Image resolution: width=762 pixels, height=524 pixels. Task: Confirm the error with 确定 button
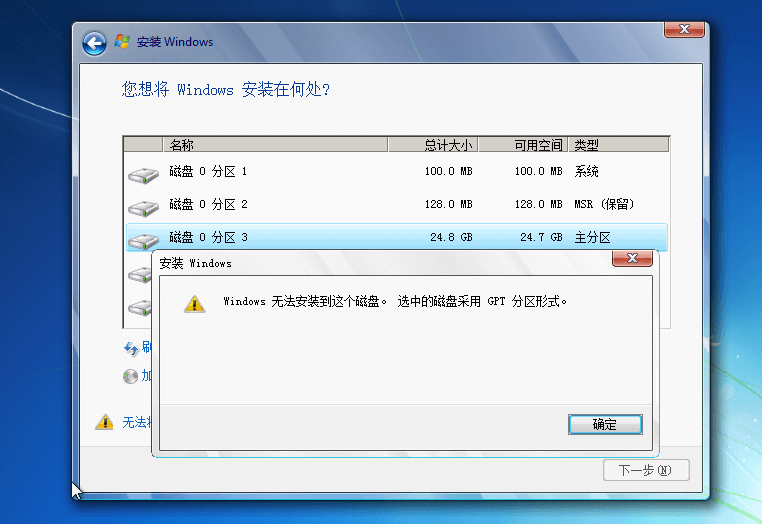(605, 424)
